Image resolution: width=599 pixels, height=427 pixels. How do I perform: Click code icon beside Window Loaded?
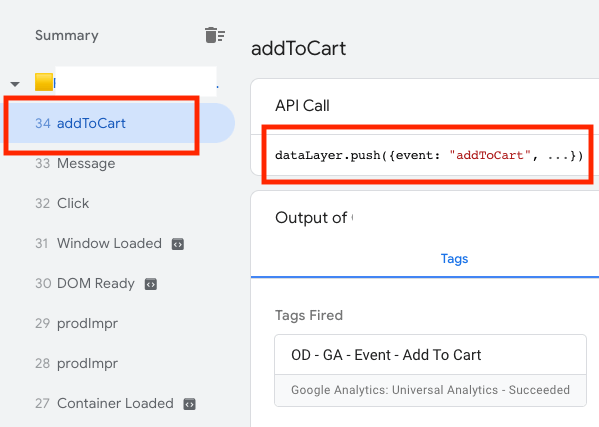click(x=178, y=244)
